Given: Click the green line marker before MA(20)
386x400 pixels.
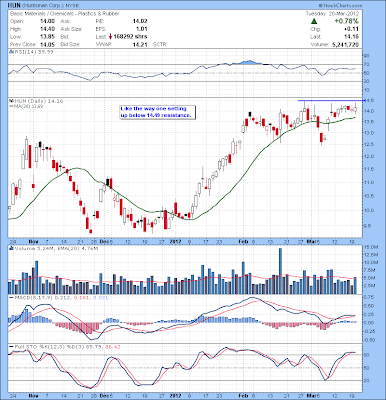Looking at the screenshot, I should click(11, 106).
